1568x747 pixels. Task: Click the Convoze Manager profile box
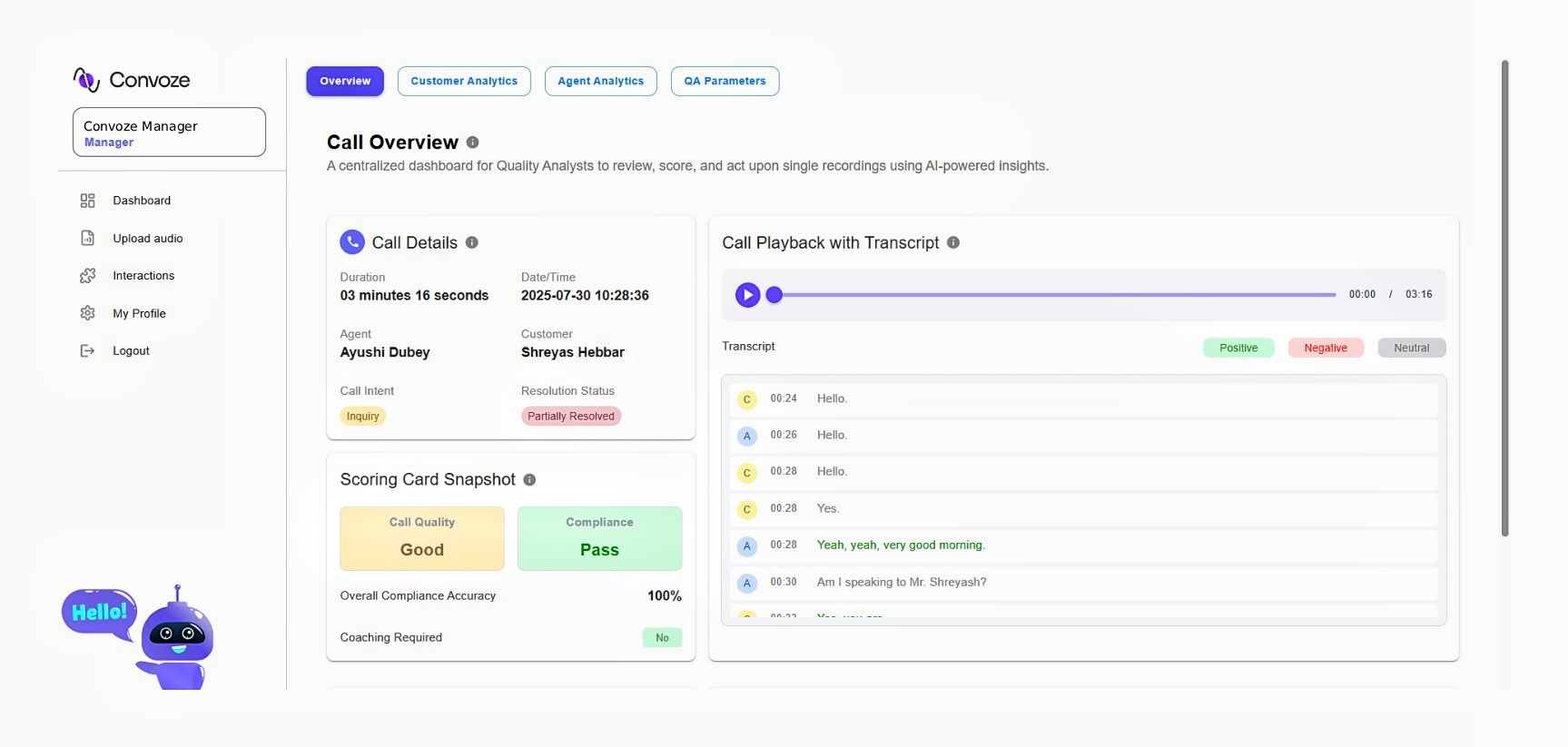coord(169,133)
